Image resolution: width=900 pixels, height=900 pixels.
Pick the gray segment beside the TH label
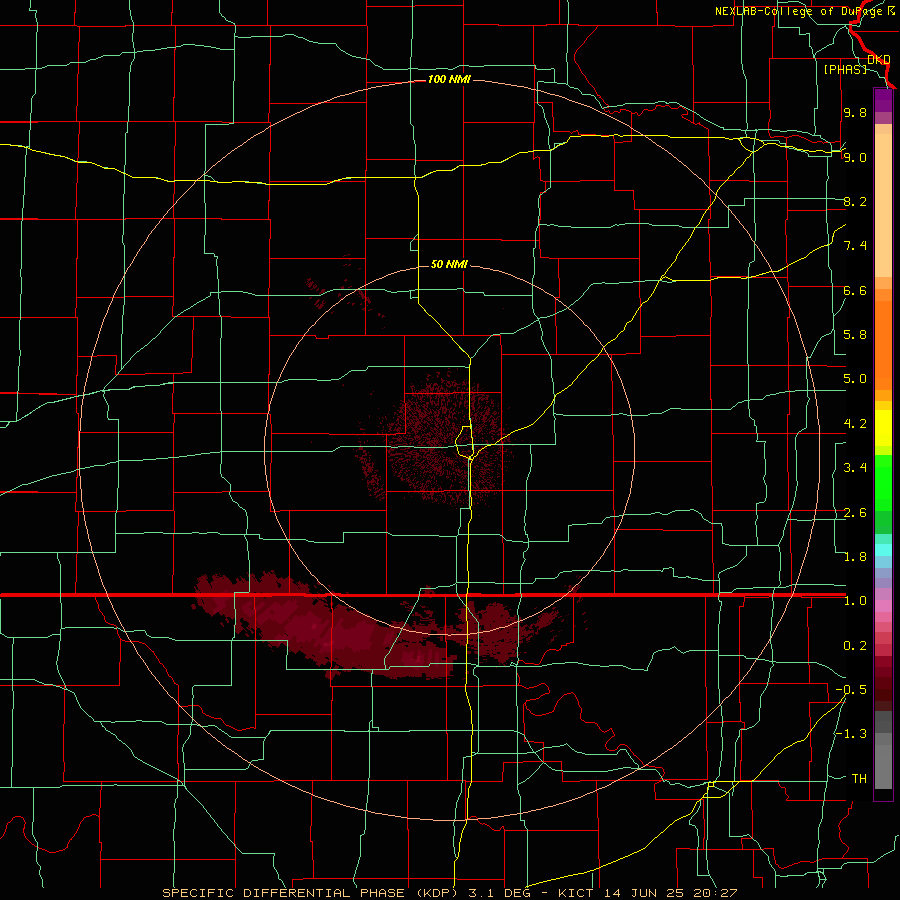coord(883,766)
